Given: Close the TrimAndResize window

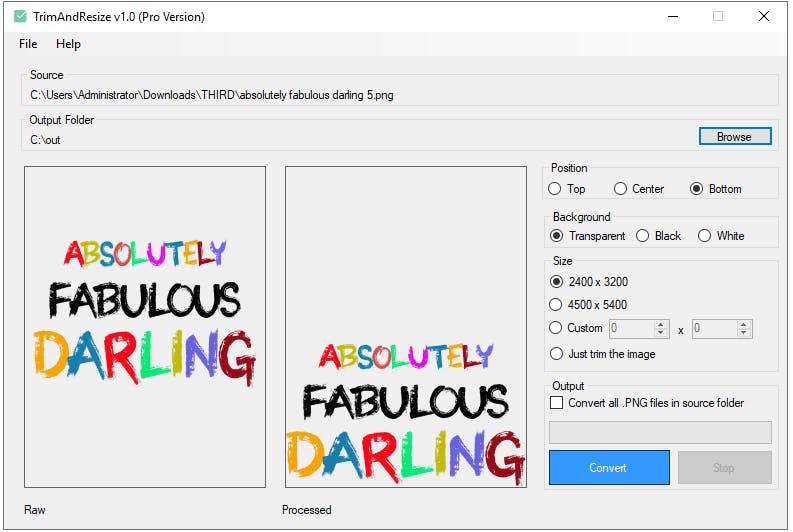Looking at the screenshot, I should tap(764, 17).
